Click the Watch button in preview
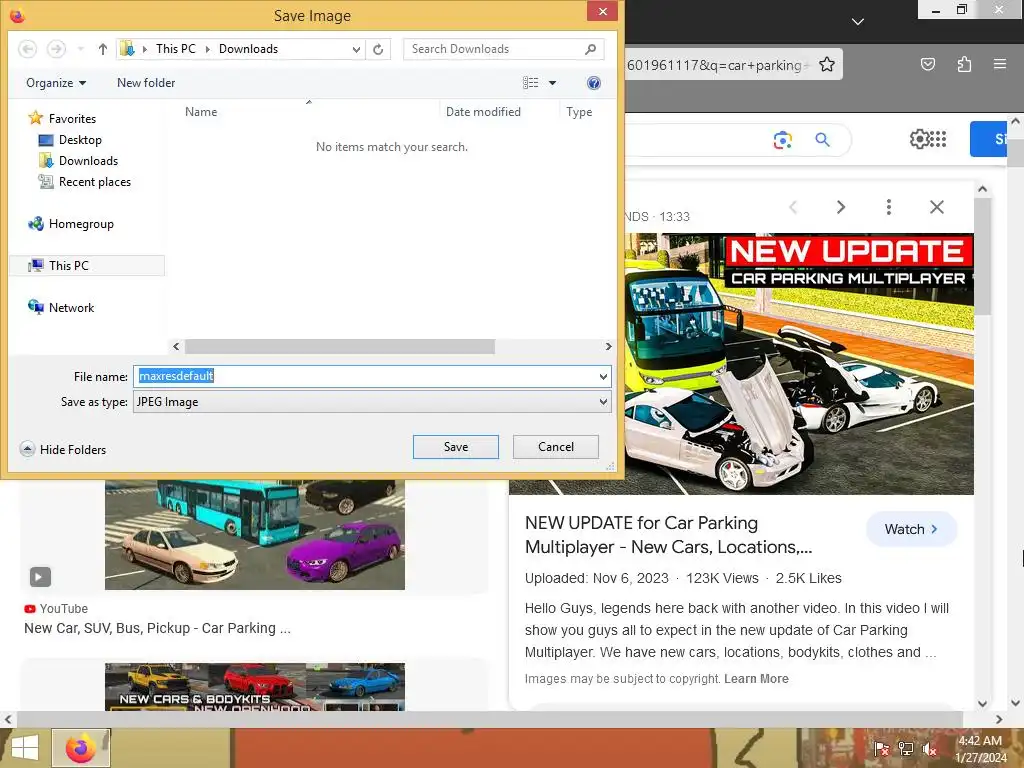 click(x=911, y=529)
